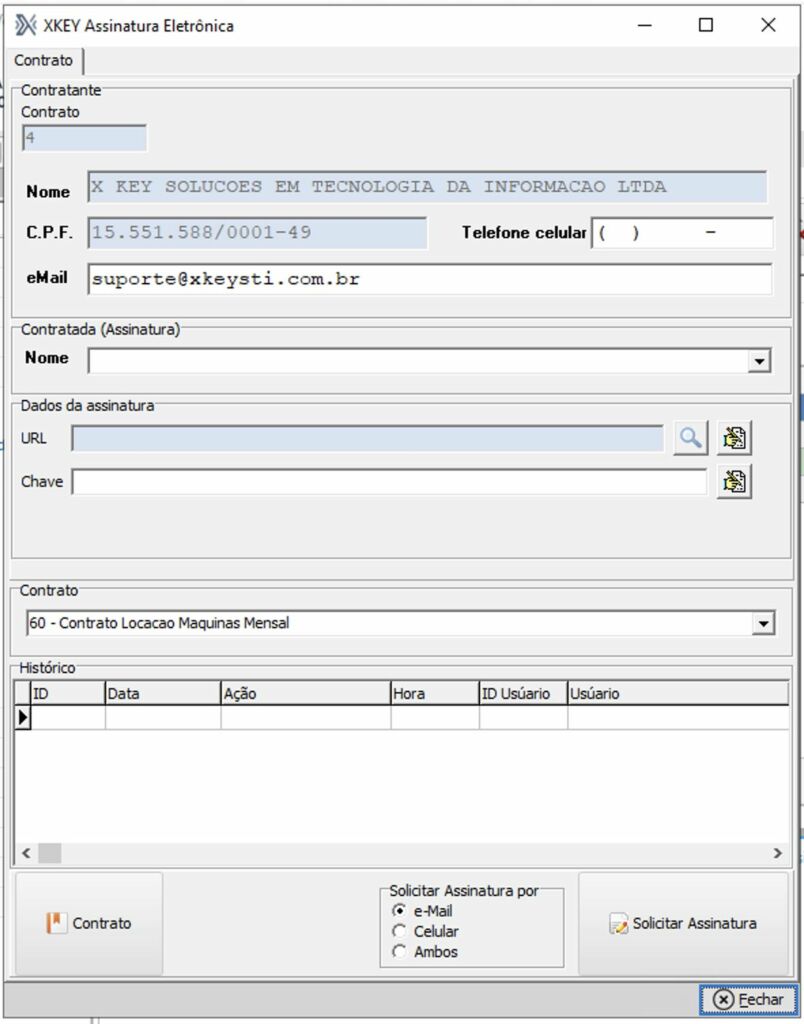Screen dimensions: 804x1024
Task: Click the Contrato button with bookmark icon
Action: pyautogui.click(x=89, y=923)
